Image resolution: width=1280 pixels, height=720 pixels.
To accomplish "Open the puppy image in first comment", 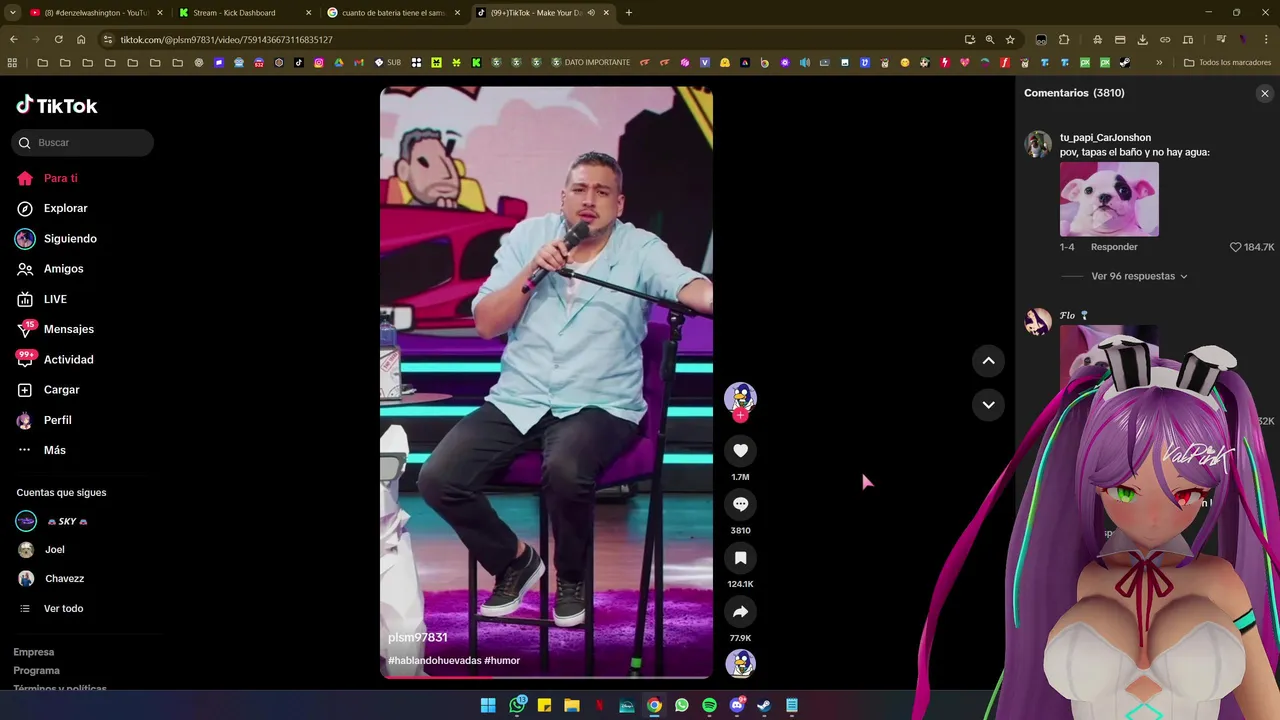I will point(1109,199).
